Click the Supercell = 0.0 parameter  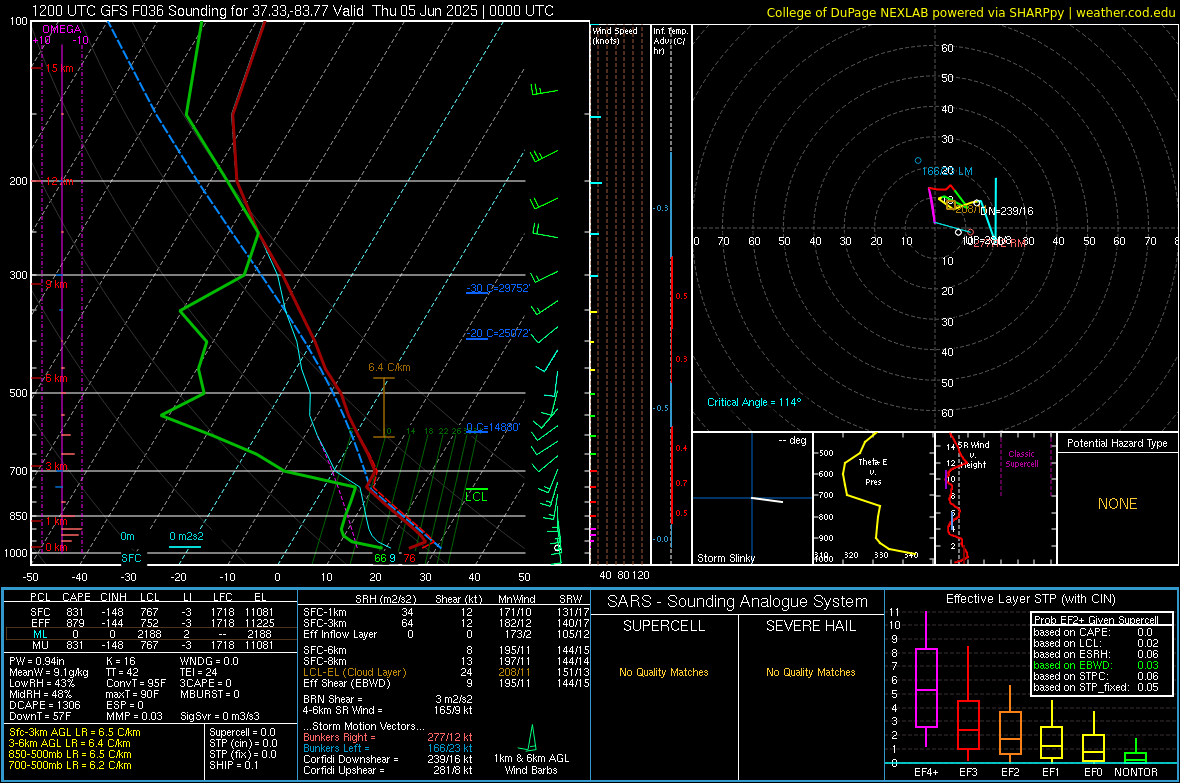242,732
